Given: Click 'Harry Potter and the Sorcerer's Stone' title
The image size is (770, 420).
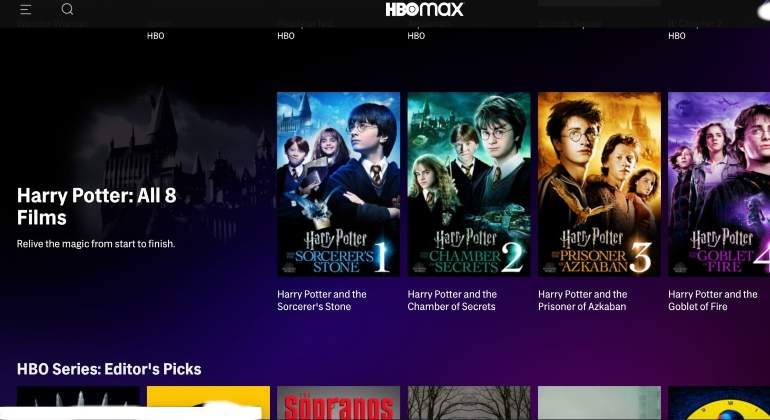Looking at the screenshot, I should pyautogui.click(x=322, y=300).
